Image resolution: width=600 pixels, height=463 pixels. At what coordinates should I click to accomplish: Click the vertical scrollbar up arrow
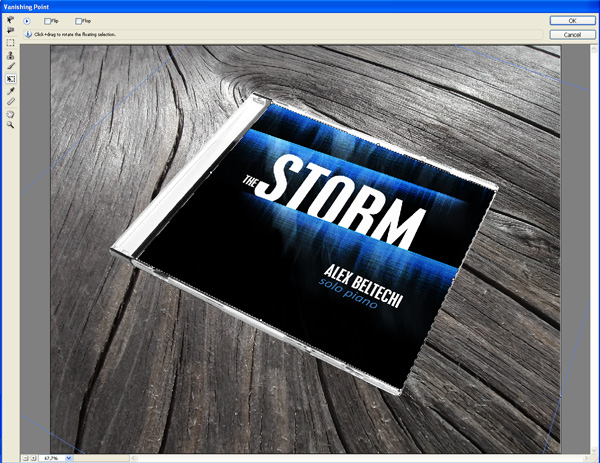(594, 49)
